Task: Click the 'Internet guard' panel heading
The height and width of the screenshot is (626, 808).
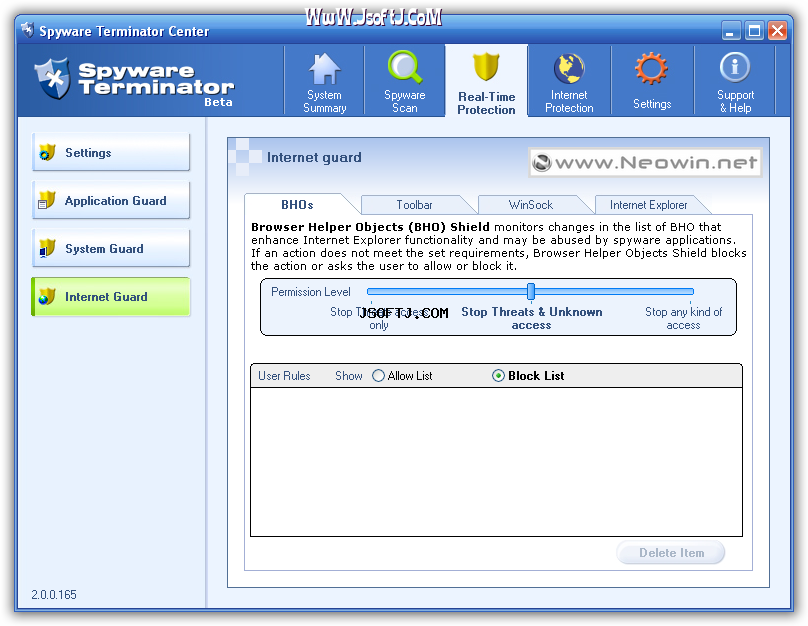Action: click(314, 157)
